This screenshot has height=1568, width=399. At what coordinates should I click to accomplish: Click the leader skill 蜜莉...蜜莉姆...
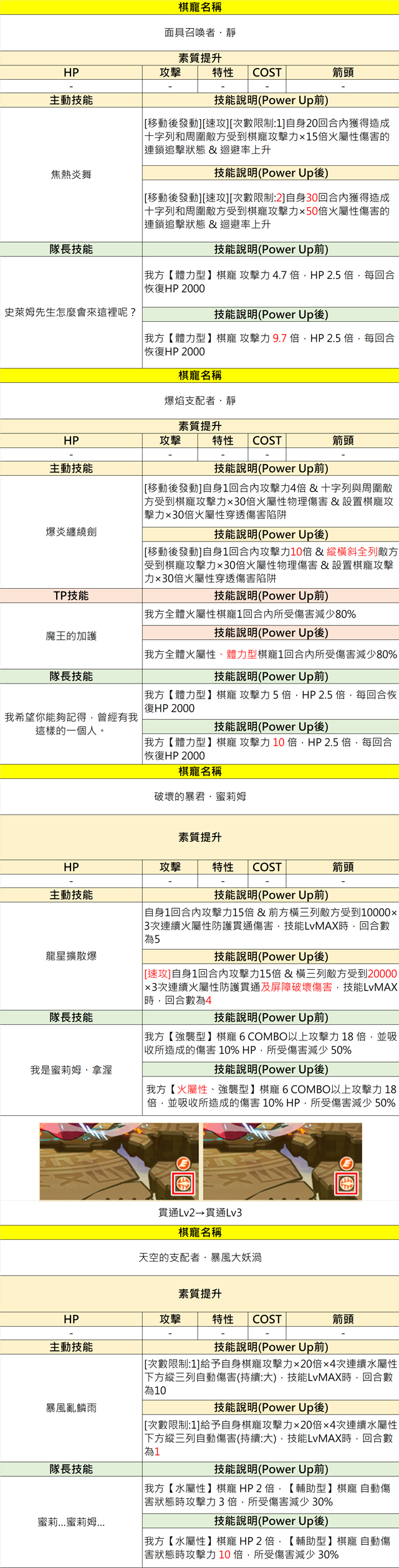(71, 1522)
